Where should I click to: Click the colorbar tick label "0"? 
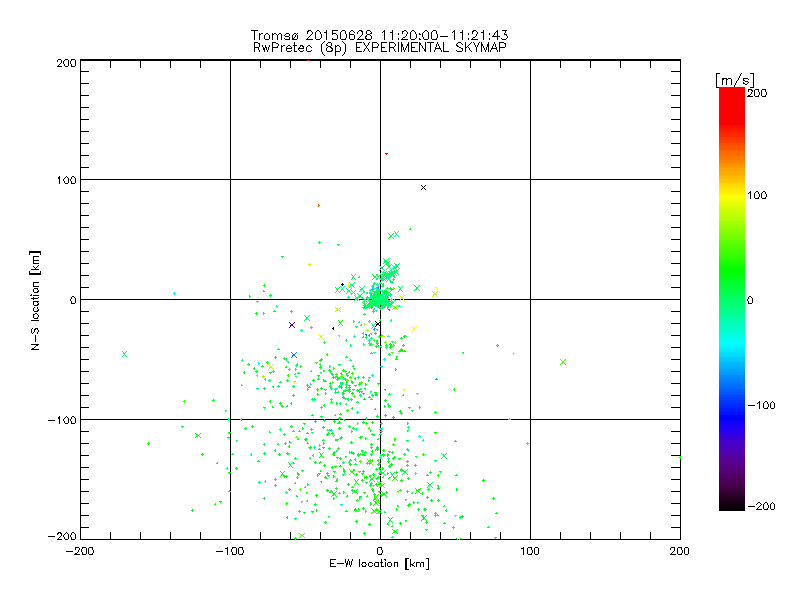[x=750, y=301]
